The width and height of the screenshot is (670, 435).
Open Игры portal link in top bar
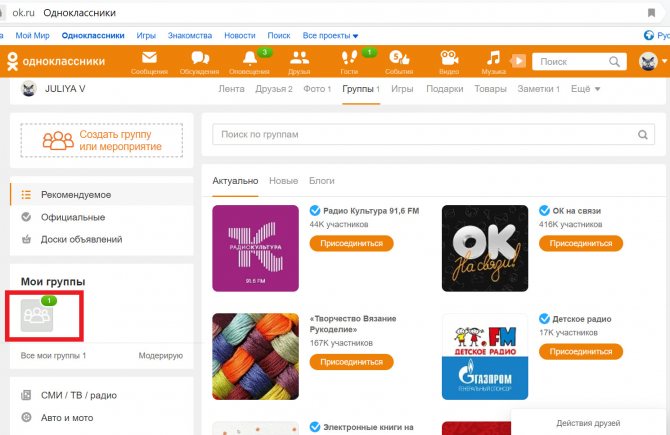[x=146, y=35]
